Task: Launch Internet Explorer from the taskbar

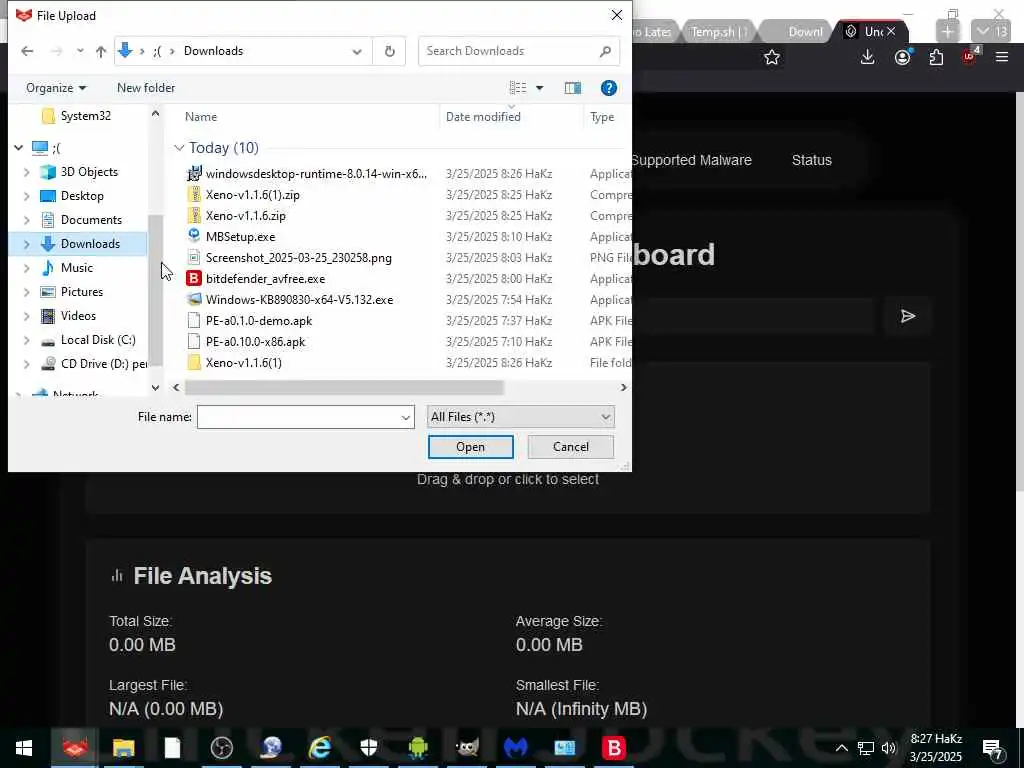Action: 320,748
